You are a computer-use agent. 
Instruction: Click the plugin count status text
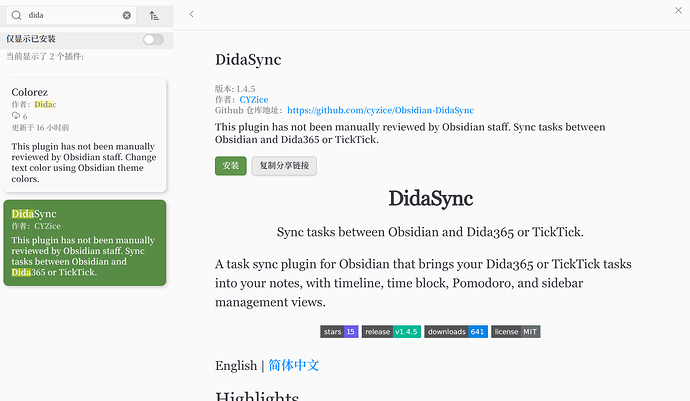coord(45,56)
